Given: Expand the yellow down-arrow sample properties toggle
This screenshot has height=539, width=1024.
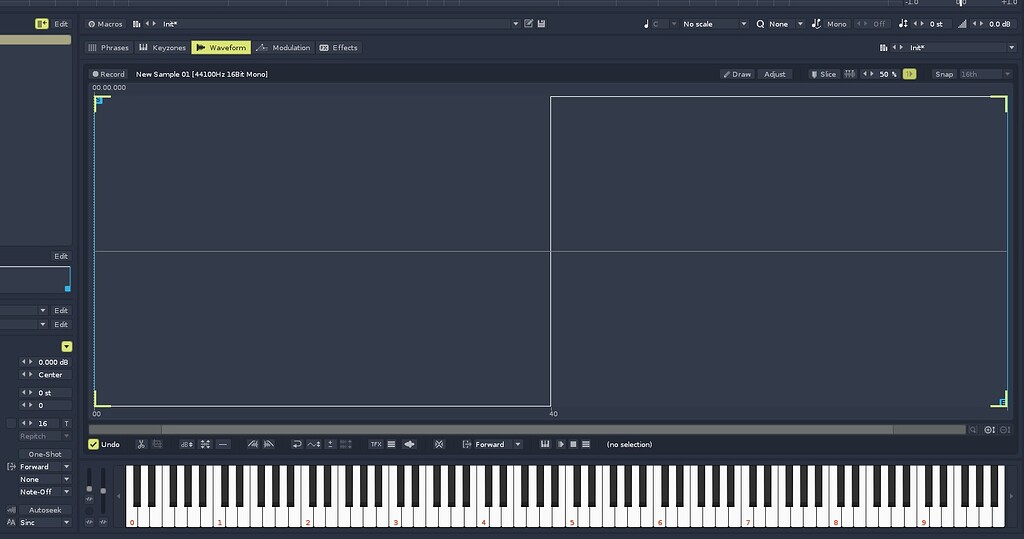Looking at the screenshot, I should pyautogui.click(x=67, y=346).
